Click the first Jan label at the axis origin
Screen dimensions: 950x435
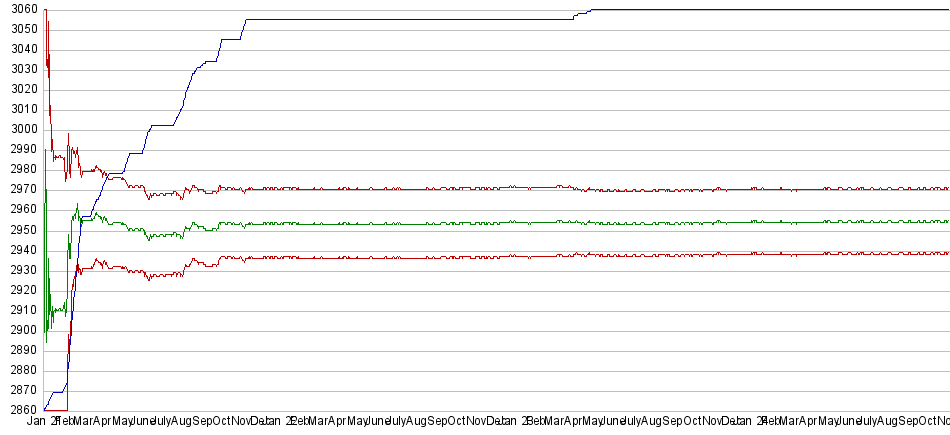coord(35,423)
